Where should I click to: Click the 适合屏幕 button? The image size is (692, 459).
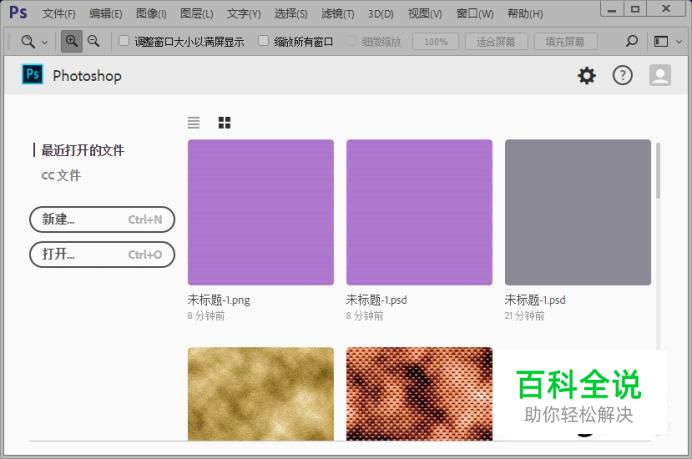(496, 42)
